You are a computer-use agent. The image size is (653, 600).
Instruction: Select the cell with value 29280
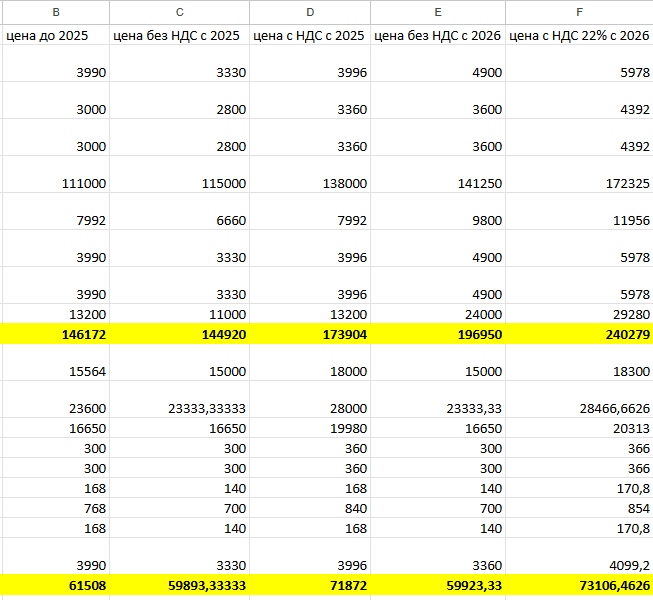point(579,314)
